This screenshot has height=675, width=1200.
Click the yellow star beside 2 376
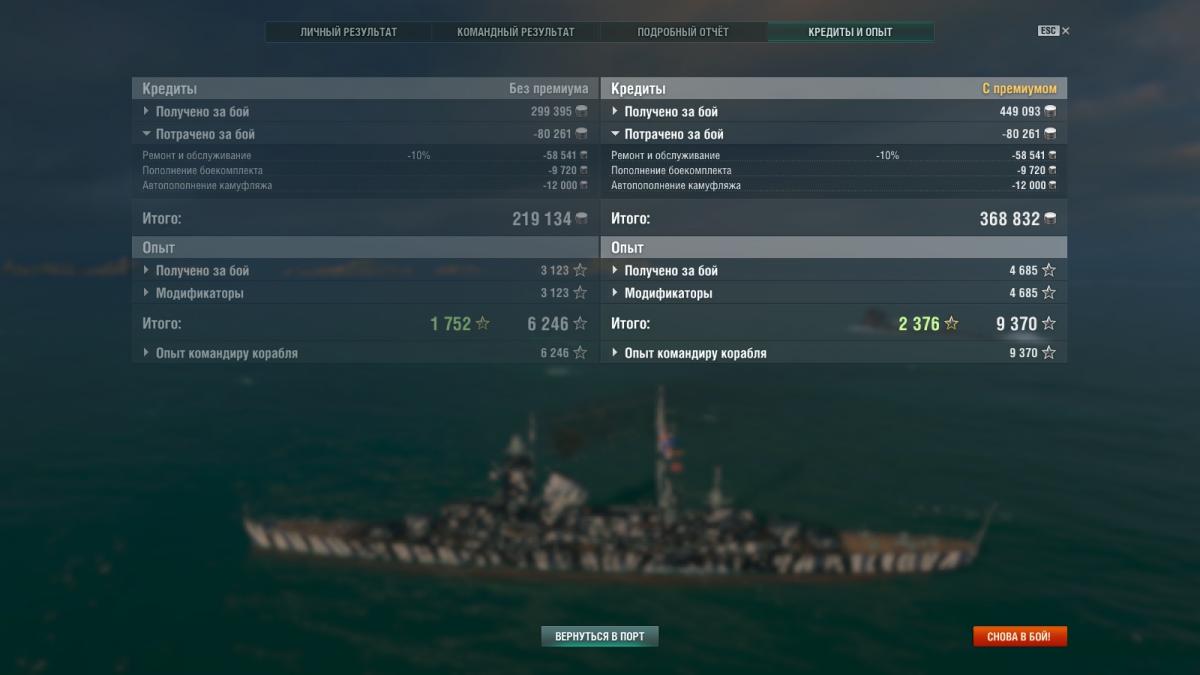tap(951, 324)
